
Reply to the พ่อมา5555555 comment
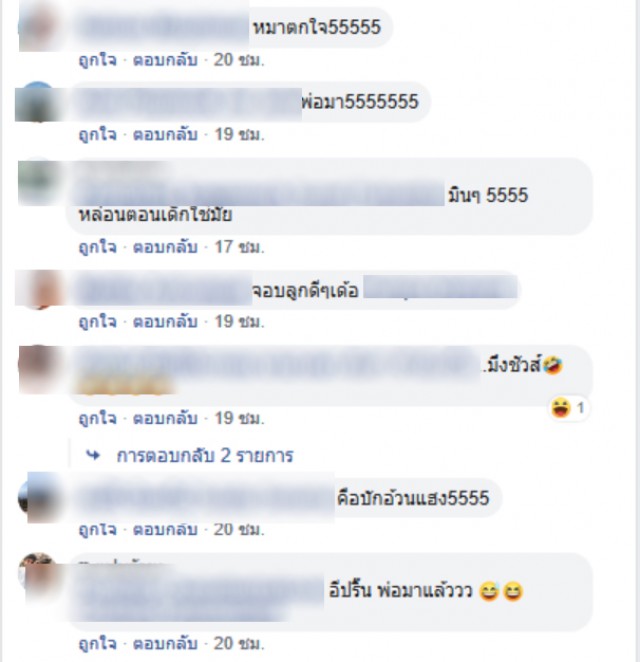165,135
